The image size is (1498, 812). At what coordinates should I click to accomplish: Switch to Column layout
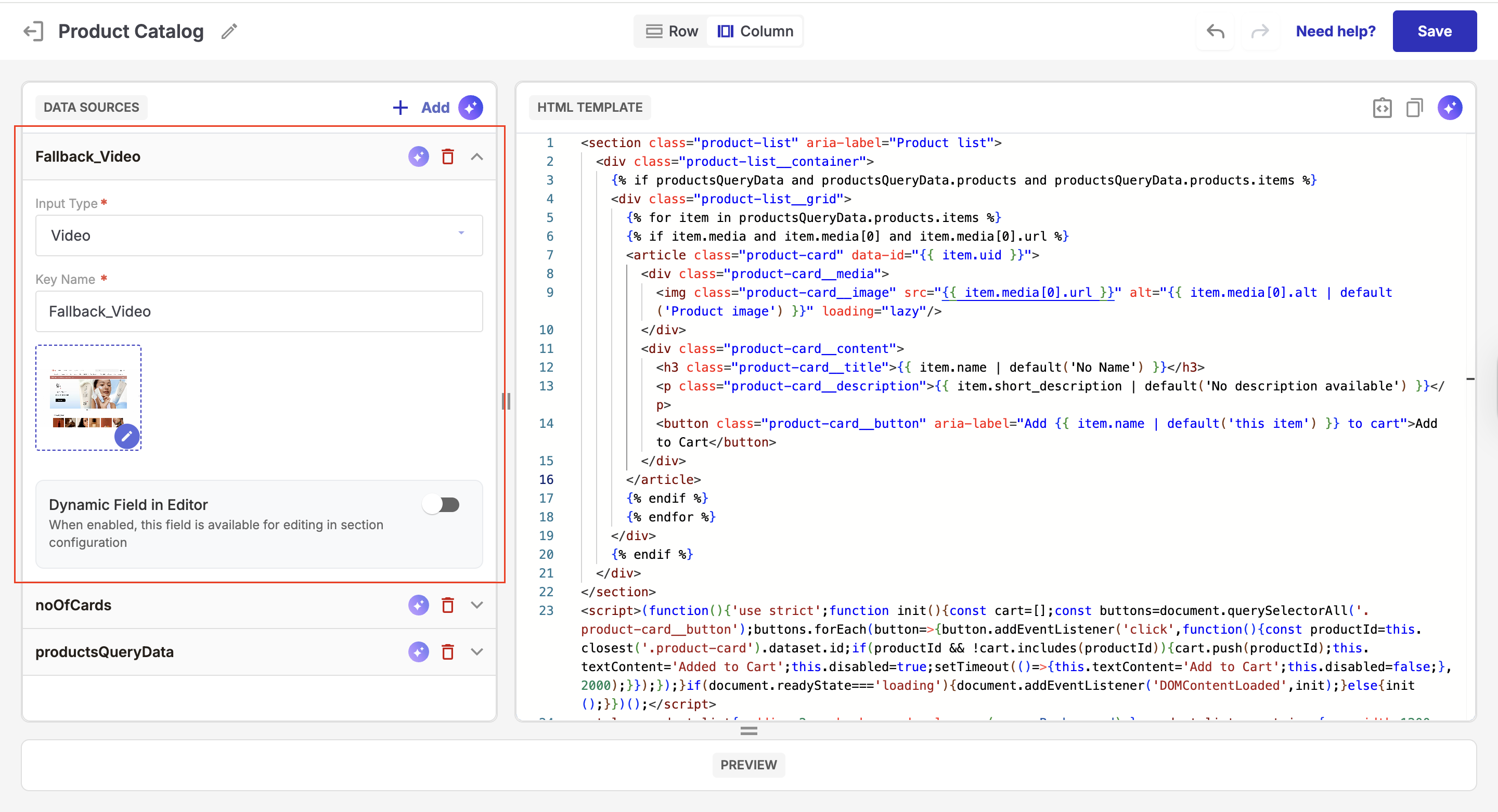tap(755, 31)
